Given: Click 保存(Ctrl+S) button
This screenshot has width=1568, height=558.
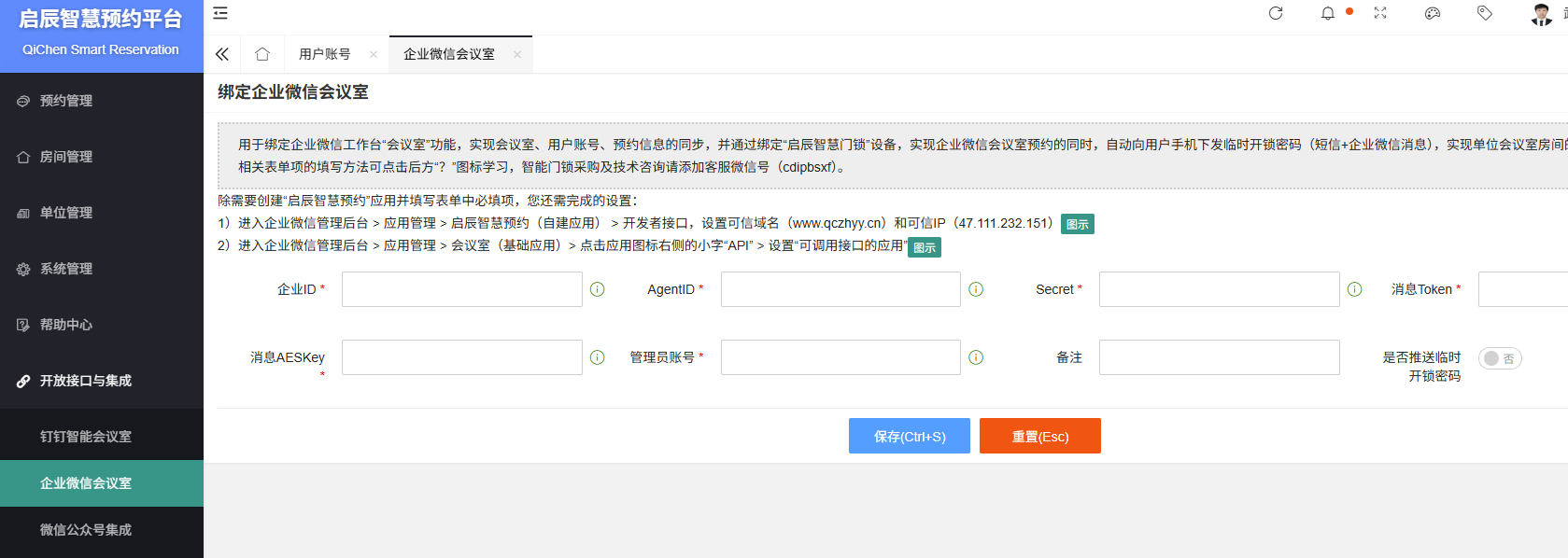Looking at the screenshot, I should pyautogui.click(x=910, y=436).
